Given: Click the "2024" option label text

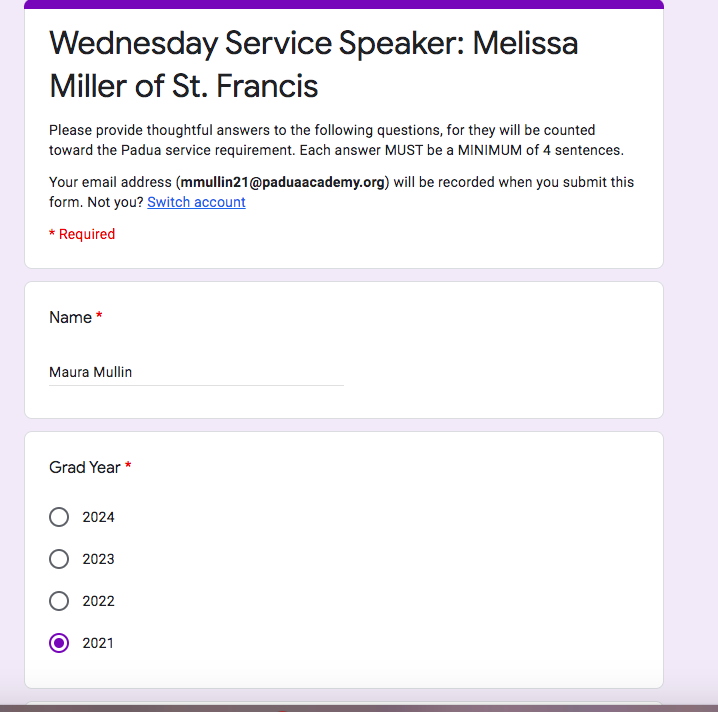Looking at the screenshot, I should pyautogui.click(x=98, y=517).
